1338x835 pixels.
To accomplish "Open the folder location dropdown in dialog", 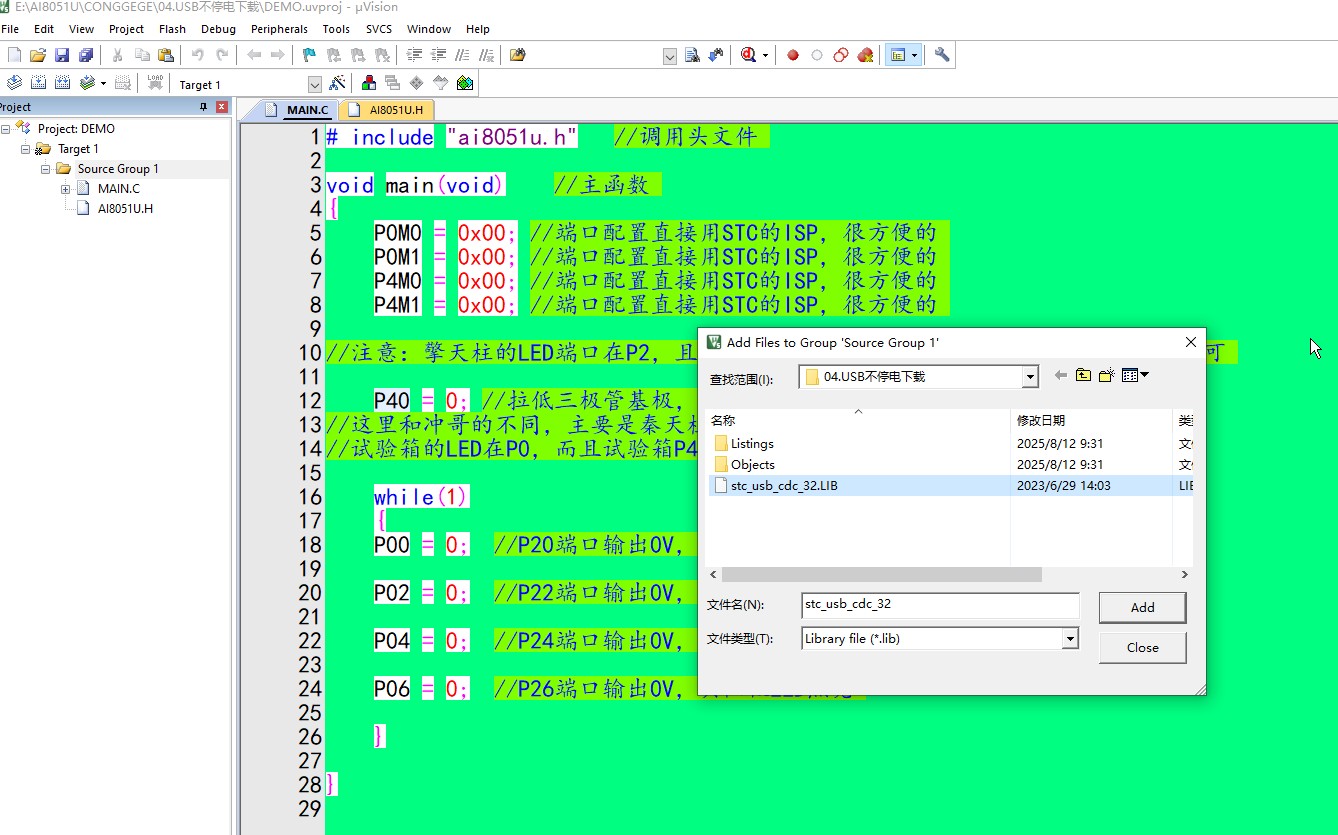I will [x=1030, y=377].
